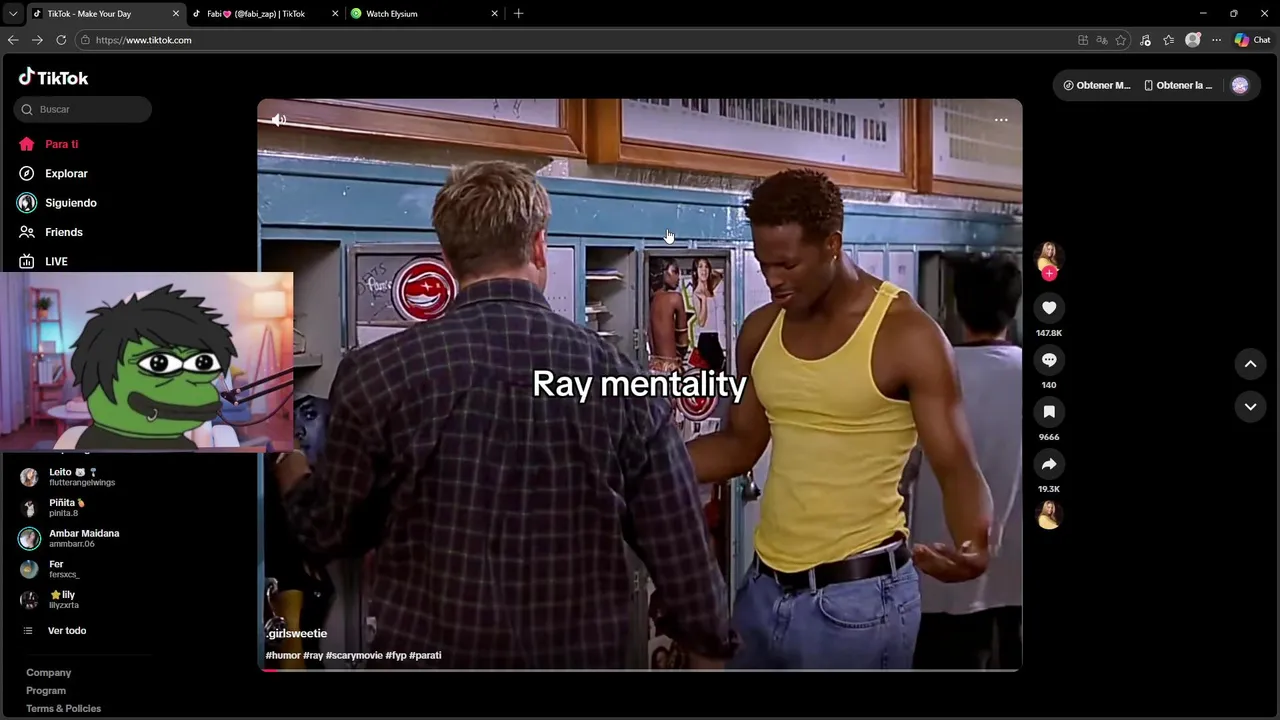
Task: Click the #fyp hashtag
Action: 396,656
